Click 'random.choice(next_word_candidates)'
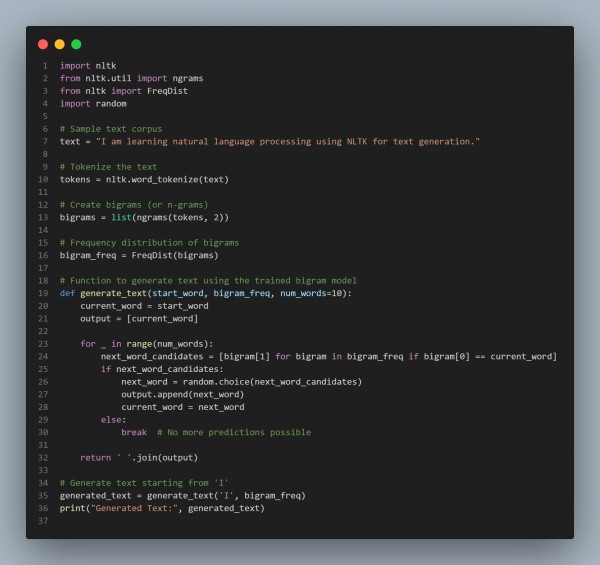 272,382
